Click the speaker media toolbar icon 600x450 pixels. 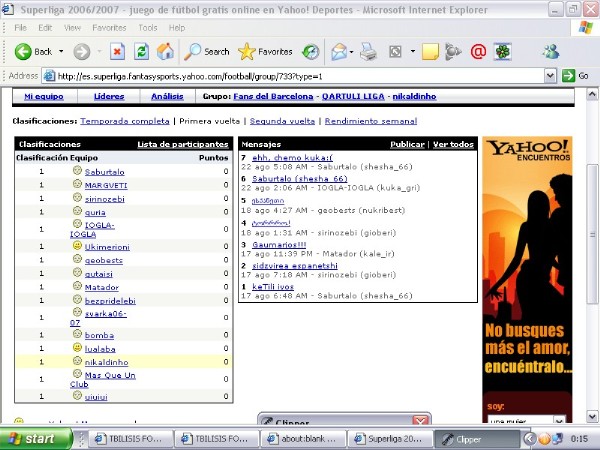(x=453, y=52)
